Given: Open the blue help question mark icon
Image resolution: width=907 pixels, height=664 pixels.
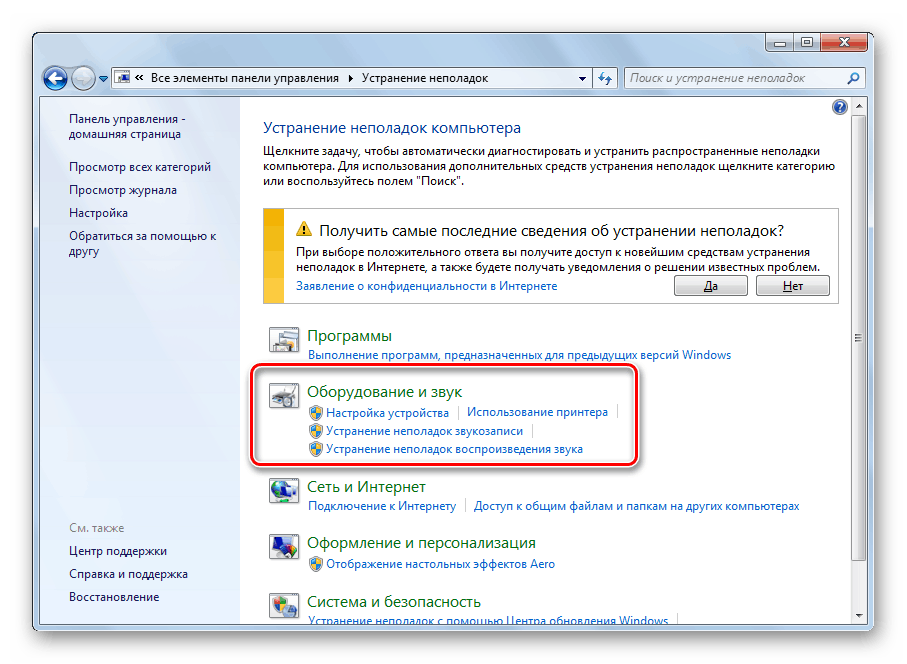Looking at the screenshot, I should point(839,106).
